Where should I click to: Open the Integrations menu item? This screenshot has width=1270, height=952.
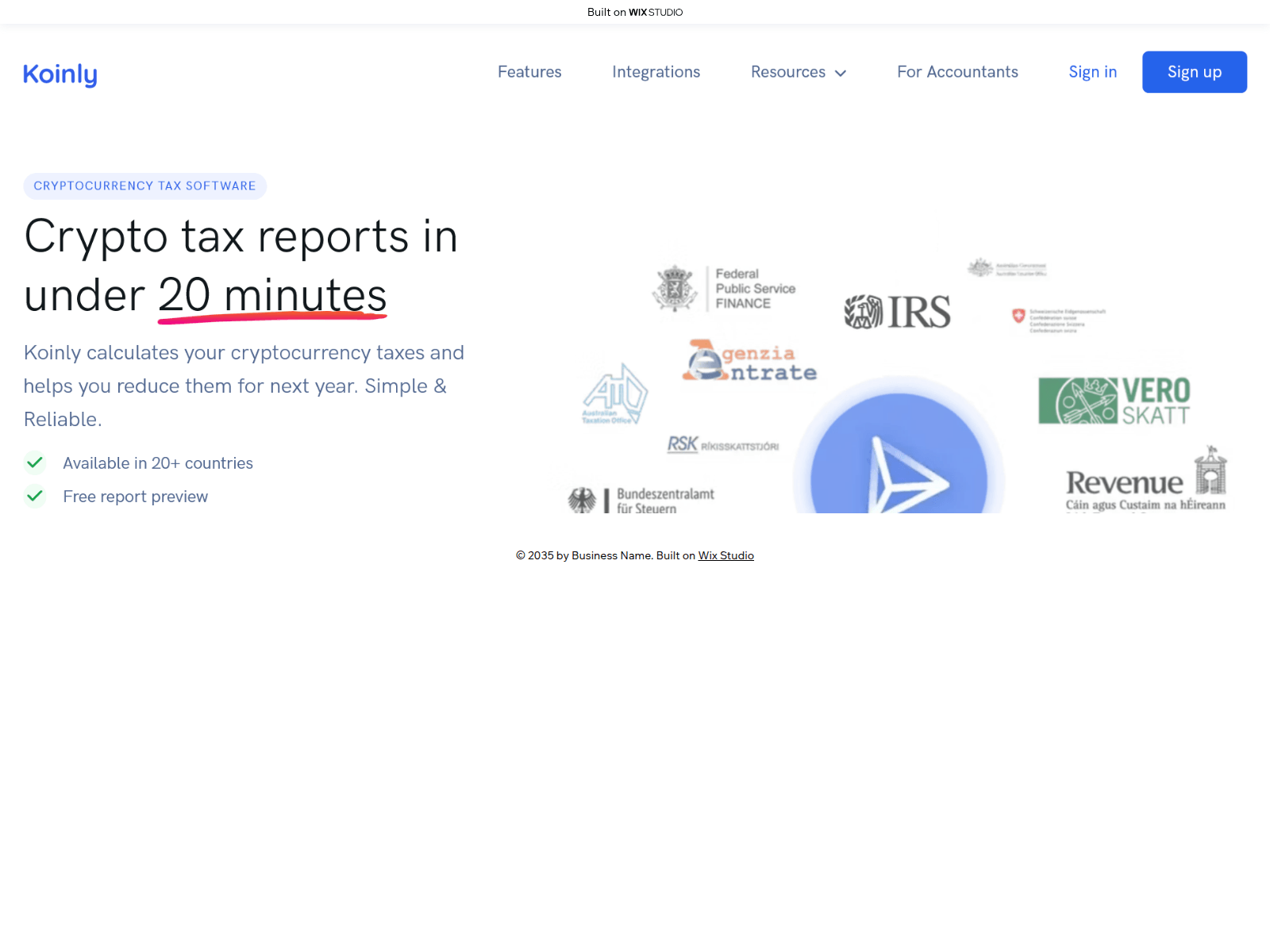click(656, 72)
